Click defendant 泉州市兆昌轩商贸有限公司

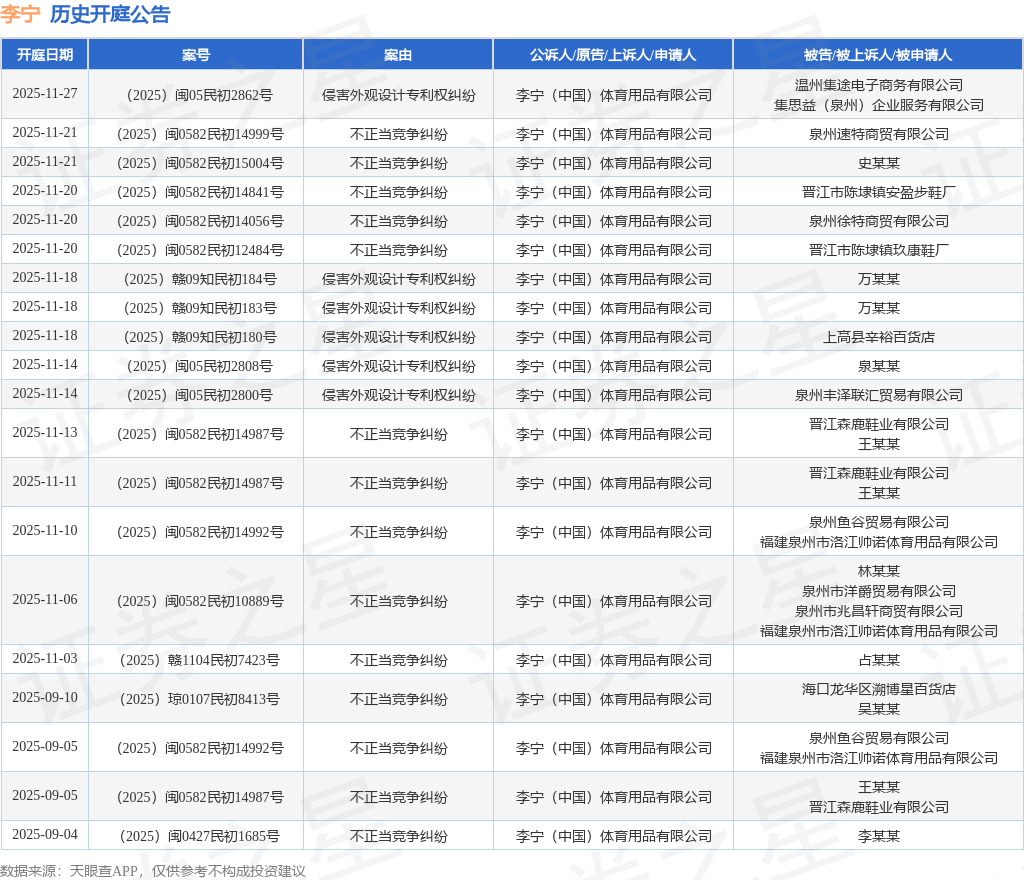[878, 612]
